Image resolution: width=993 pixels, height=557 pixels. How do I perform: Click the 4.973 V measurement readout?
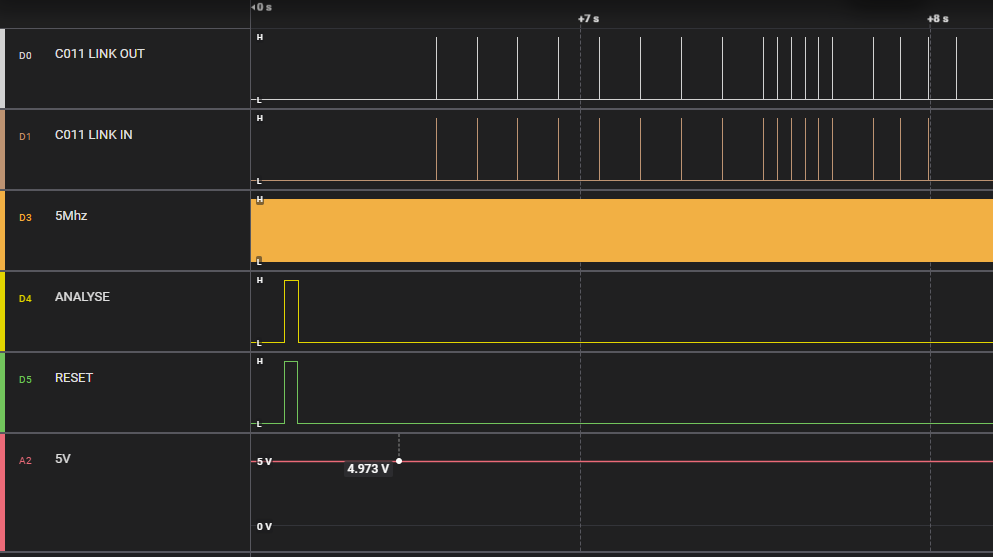tap(368, 468)
